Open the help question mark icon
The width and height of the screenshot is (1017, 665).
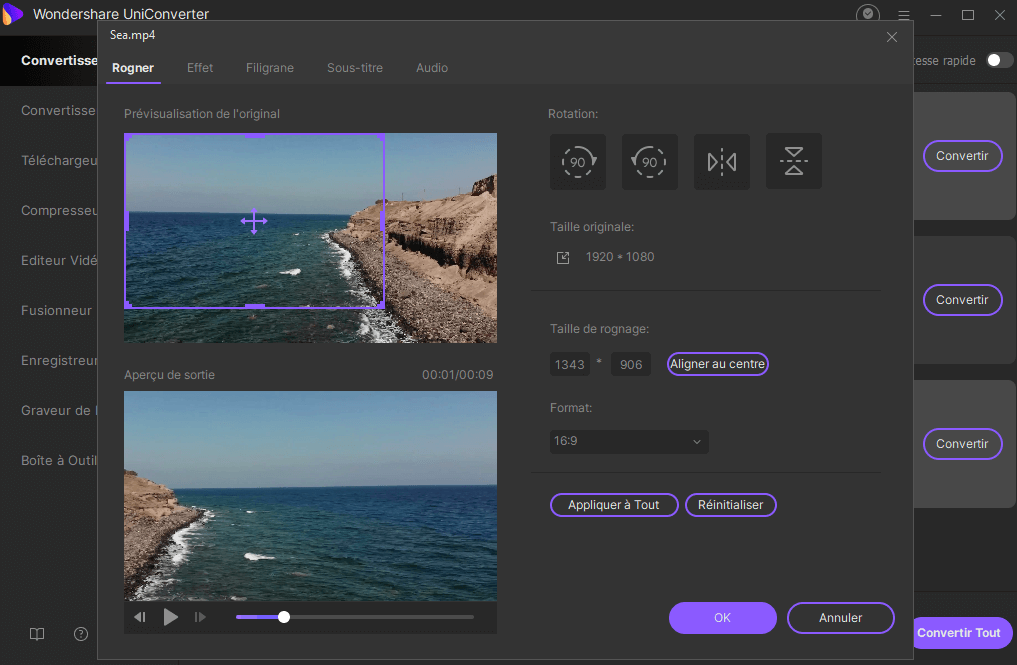pos(81,634)
